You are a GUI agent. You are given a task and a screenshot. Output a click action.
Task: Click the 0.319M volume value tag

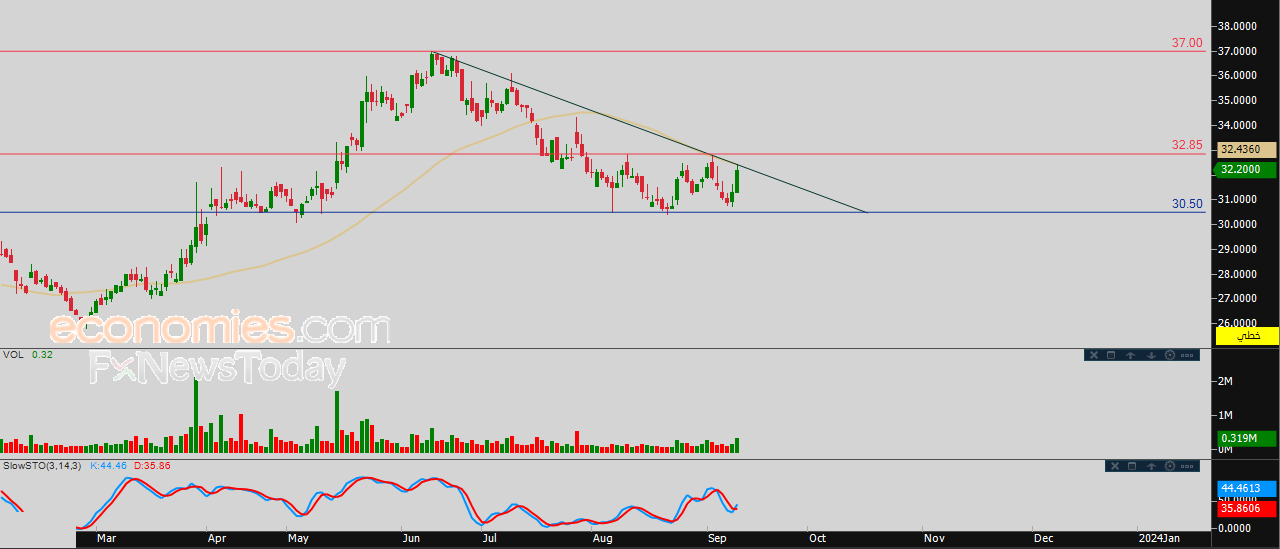point(1246,438)
